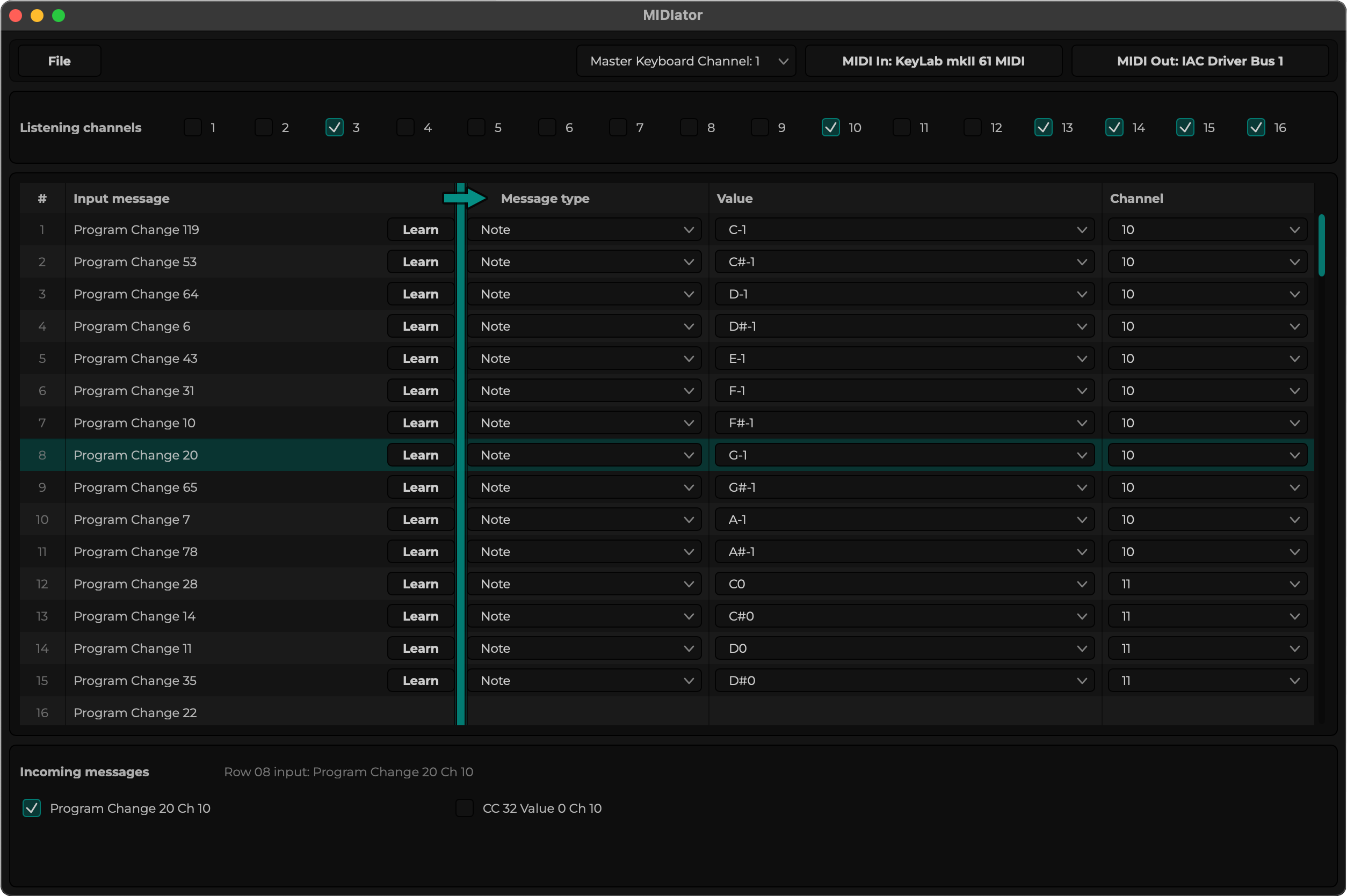This screenshot has height=896, width=1347.
Task: Uncheck listening channel 16
Action: [1256, 127]
